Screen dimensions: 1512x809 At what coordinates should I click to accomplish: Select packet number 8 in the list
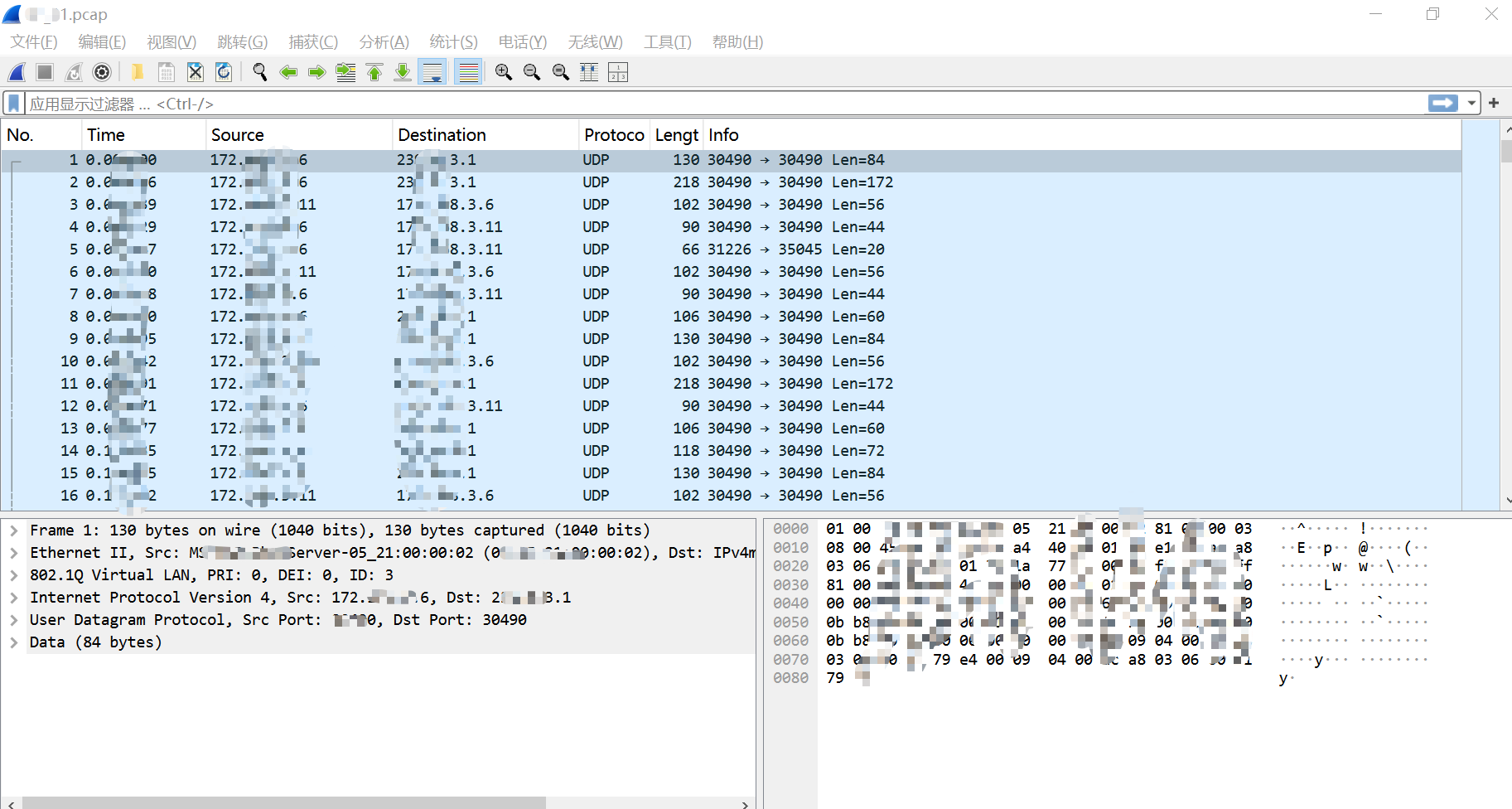click(x=732, y=317)
